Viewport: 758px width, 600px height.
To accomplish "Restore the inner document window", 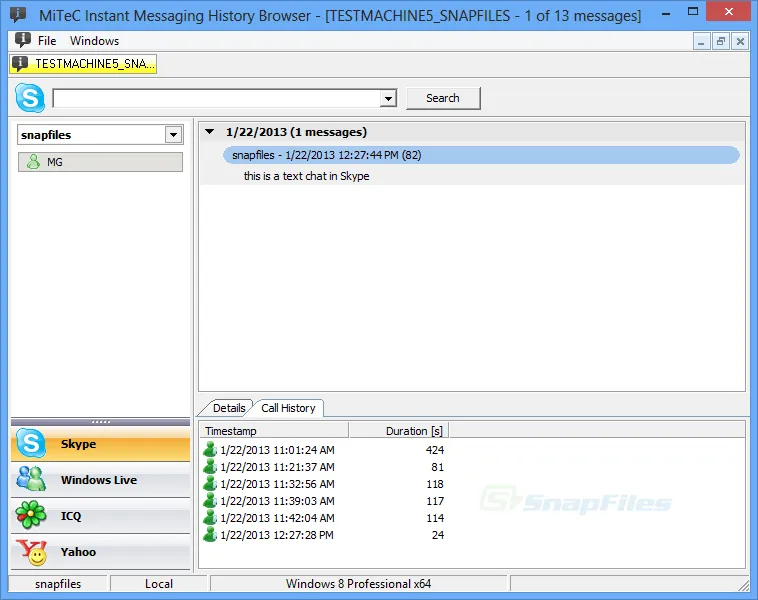I will [721, 42].
